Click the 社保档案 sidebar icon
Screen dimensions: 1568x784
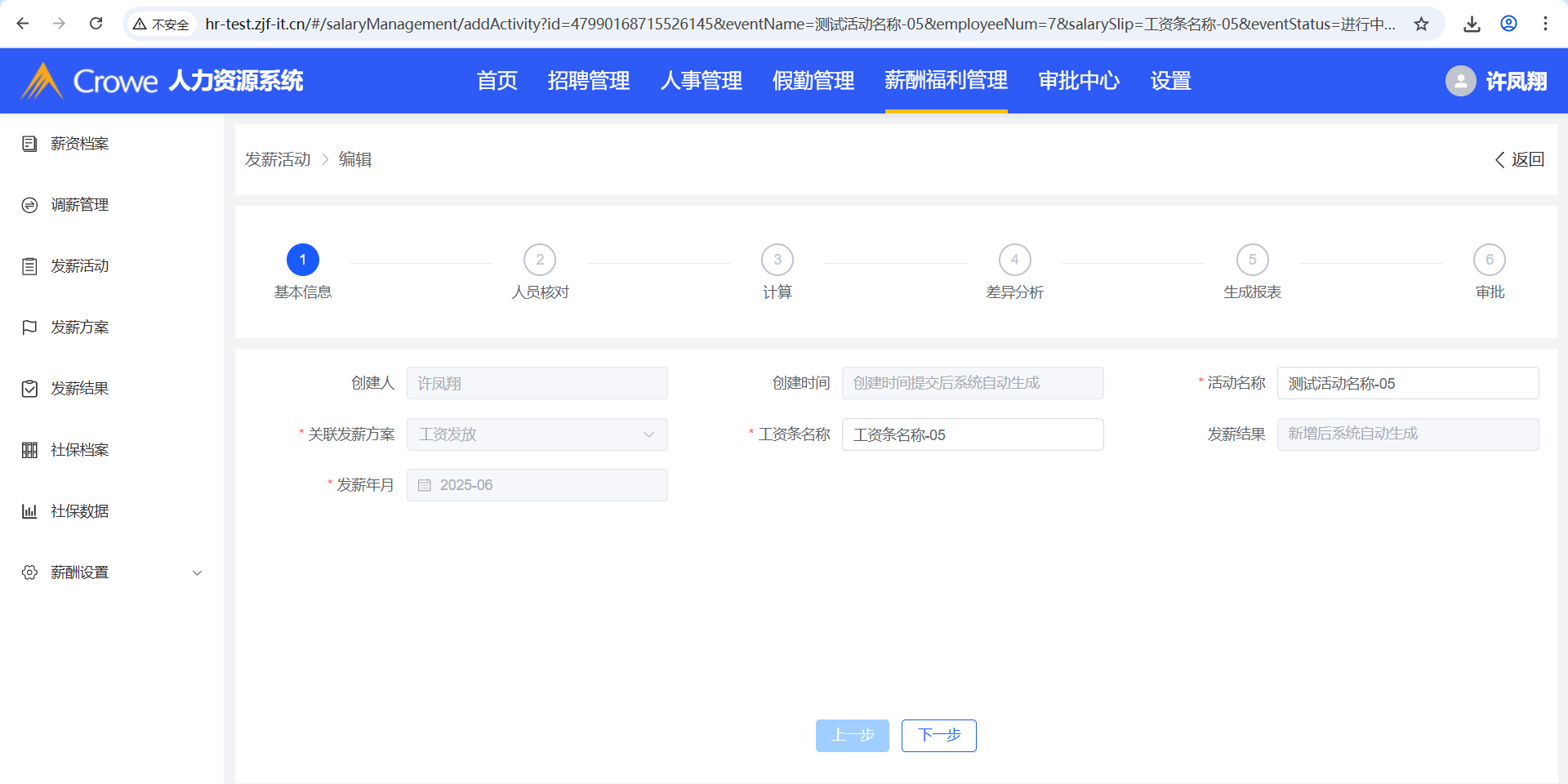pyautogui.click(x=29, y=450)
